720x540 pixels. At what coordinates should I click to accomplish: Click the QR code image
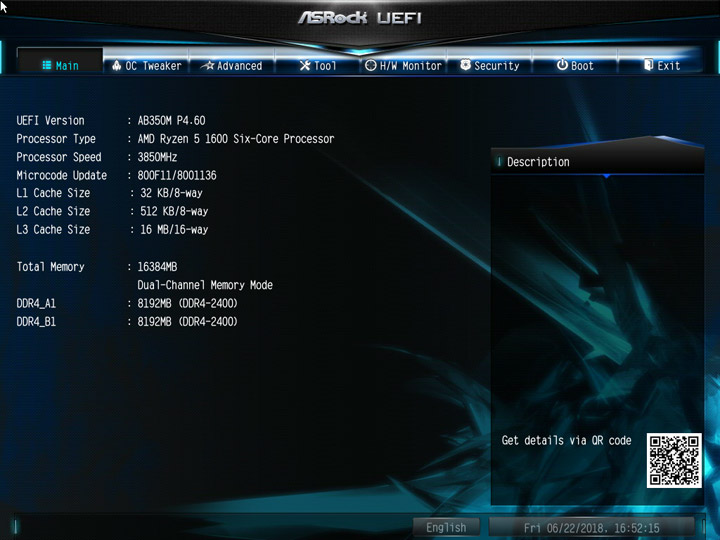(674, 461)
